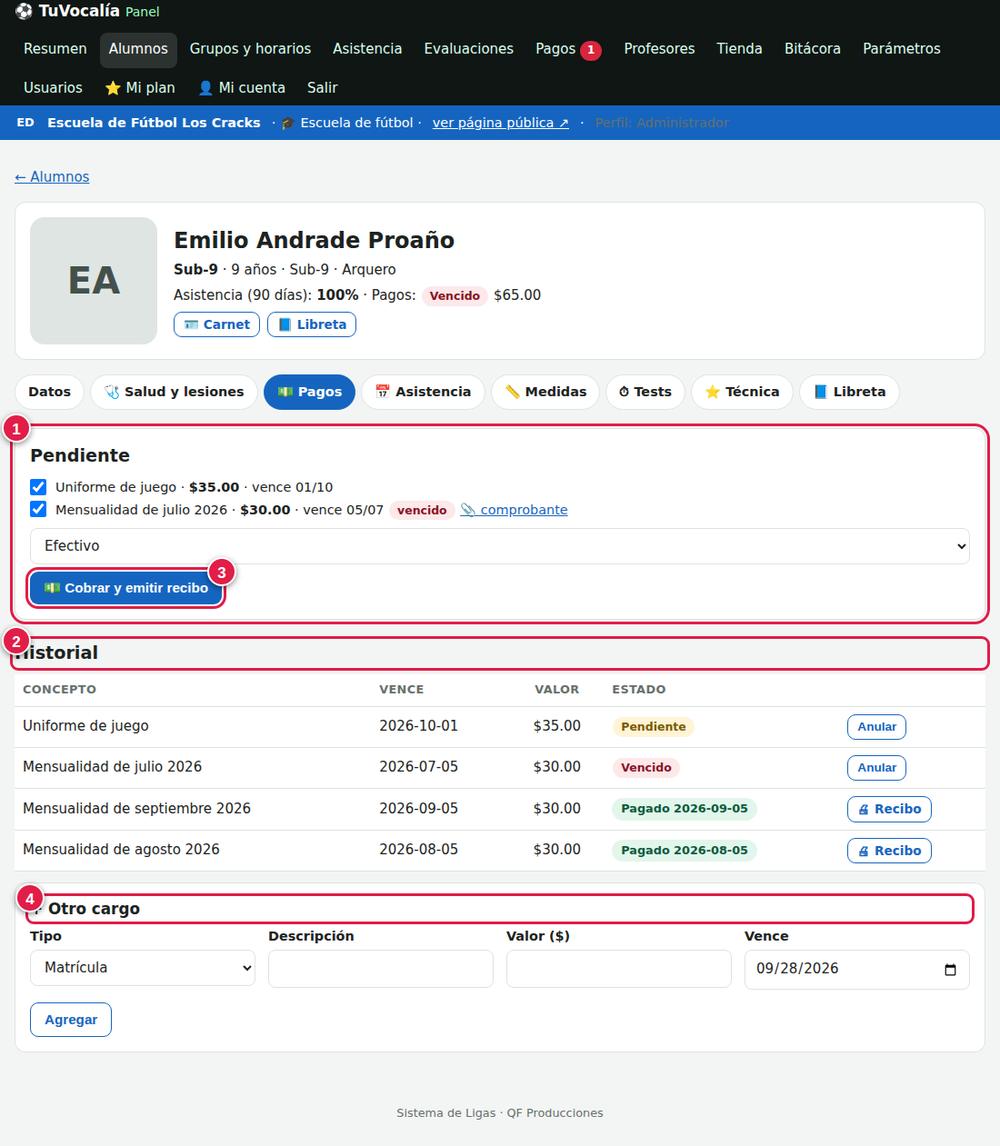Click the Agregar button
The height and width of the screenshot is (1146, 1000).
(71, 1020)
